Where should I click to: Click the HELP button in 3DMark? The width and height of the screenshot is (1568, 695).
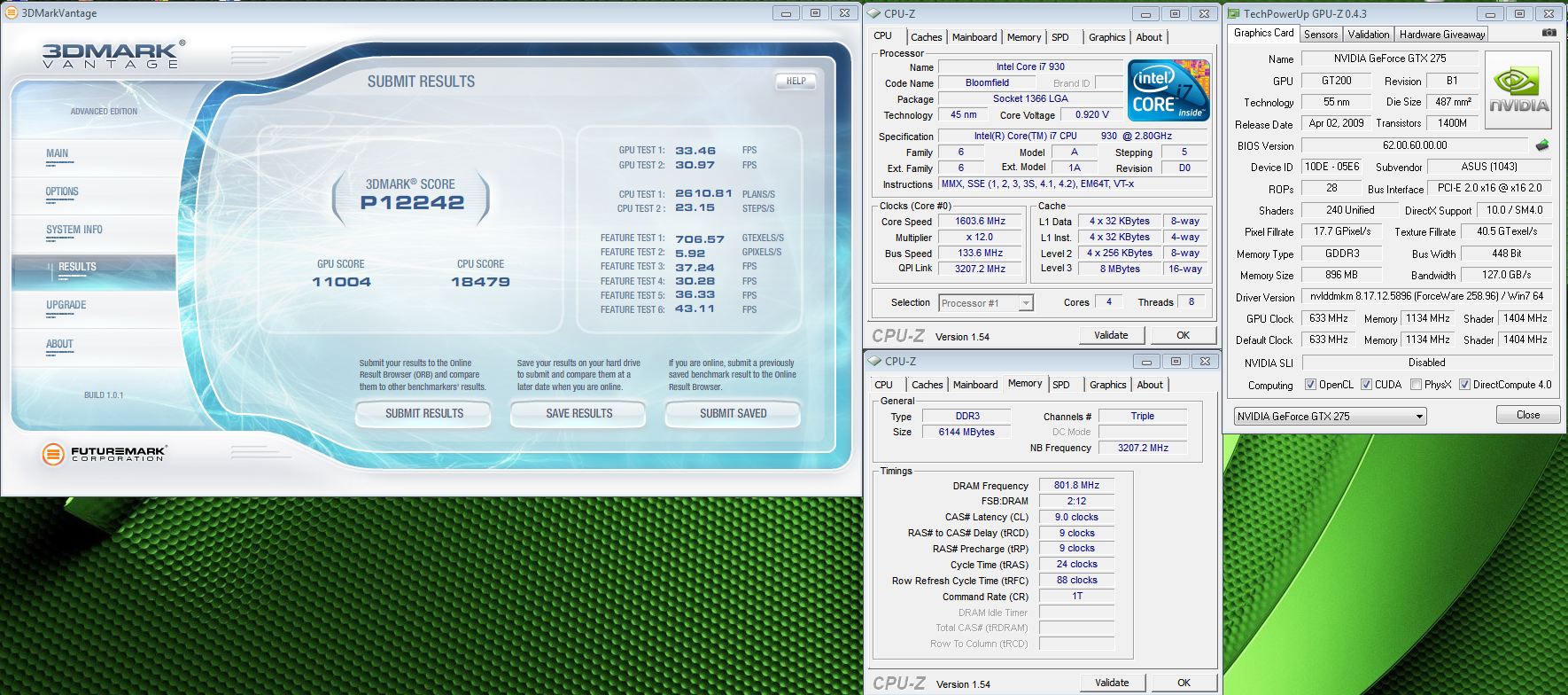point(796,82)
